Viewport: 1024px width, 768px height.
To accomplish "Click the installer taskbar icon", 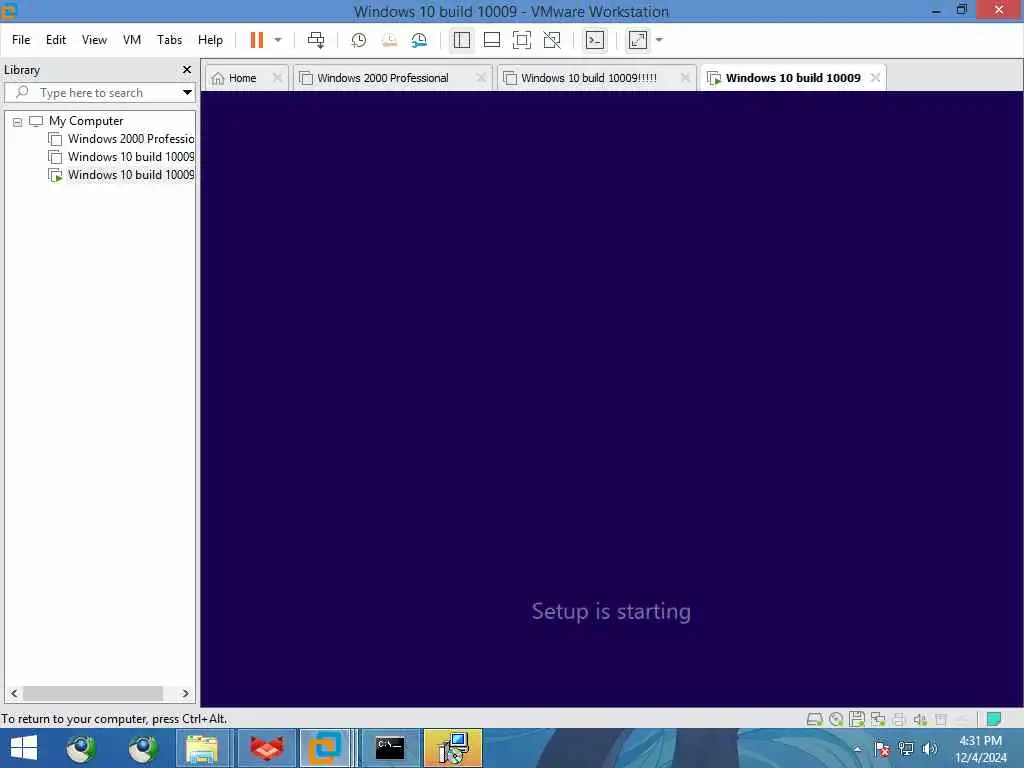I will coord(453,748).
